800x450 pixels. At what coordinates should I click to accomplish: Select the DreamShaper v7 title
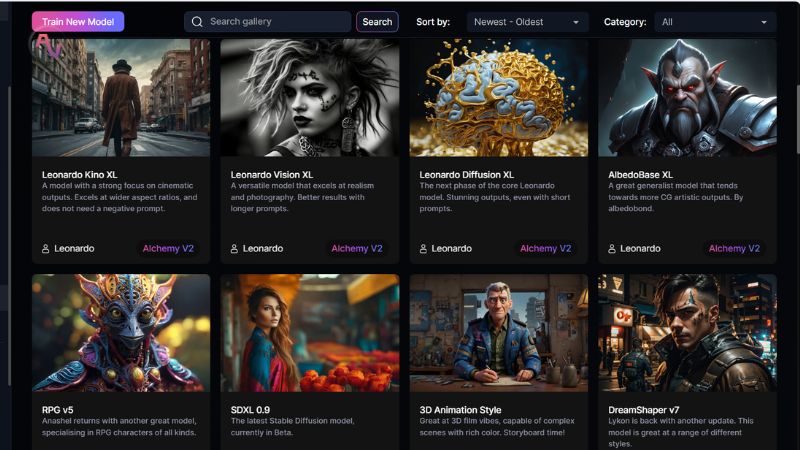[644, 410]
